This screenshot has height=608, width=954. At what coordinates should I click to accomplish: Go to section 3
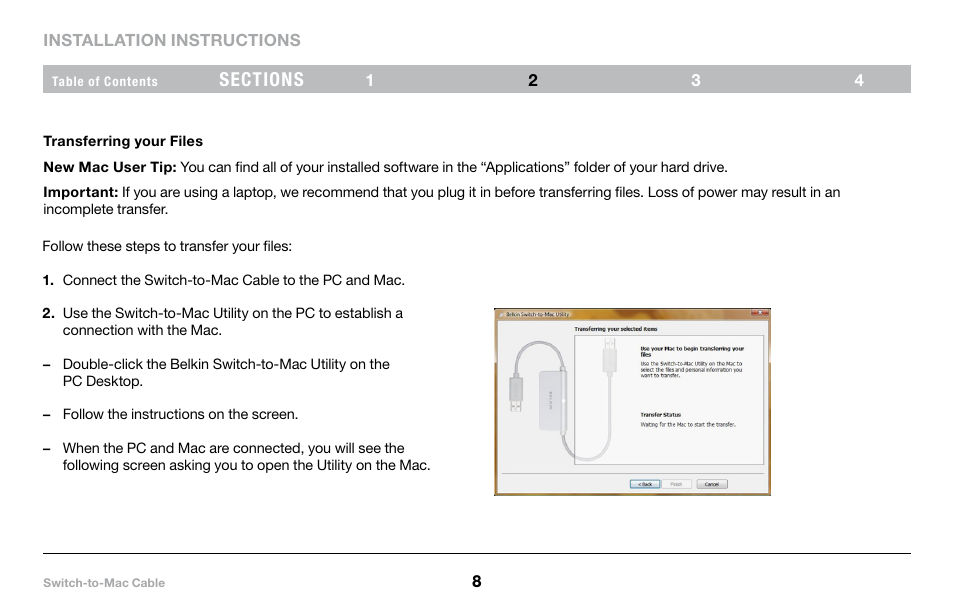tap(695, 80)
